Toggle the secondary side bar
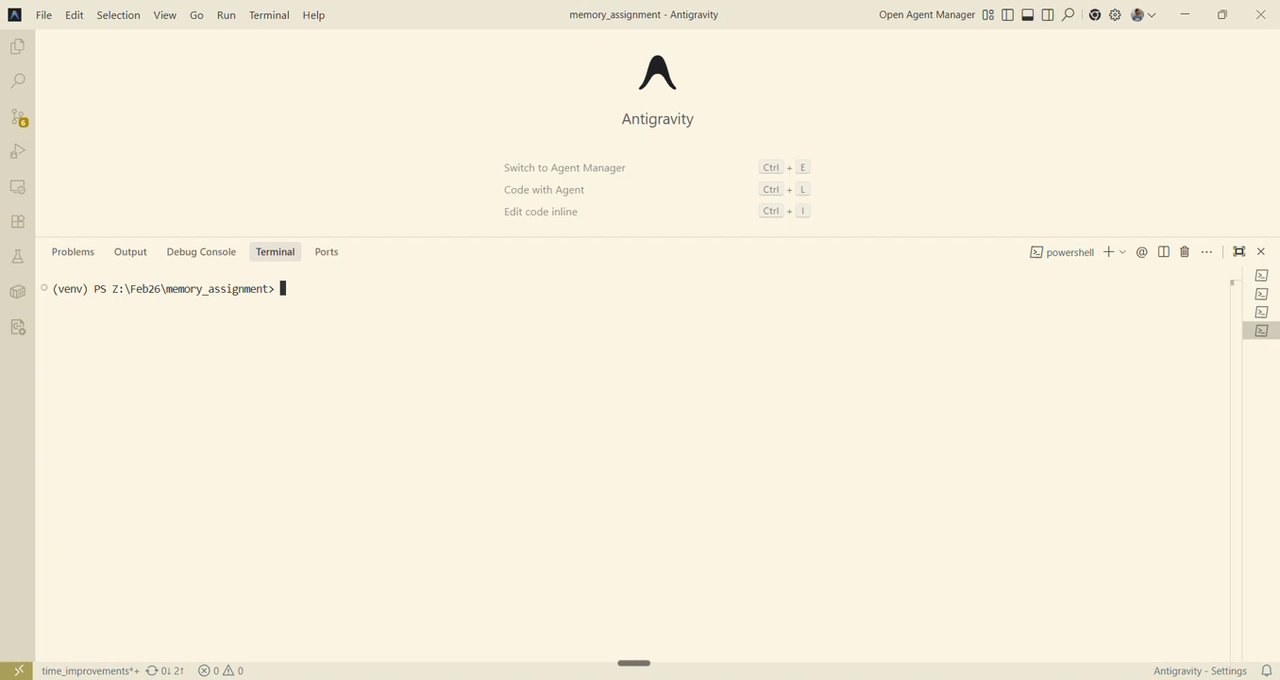The width and height of the screenshot is (1280, 680). (x=1047, y=15)
